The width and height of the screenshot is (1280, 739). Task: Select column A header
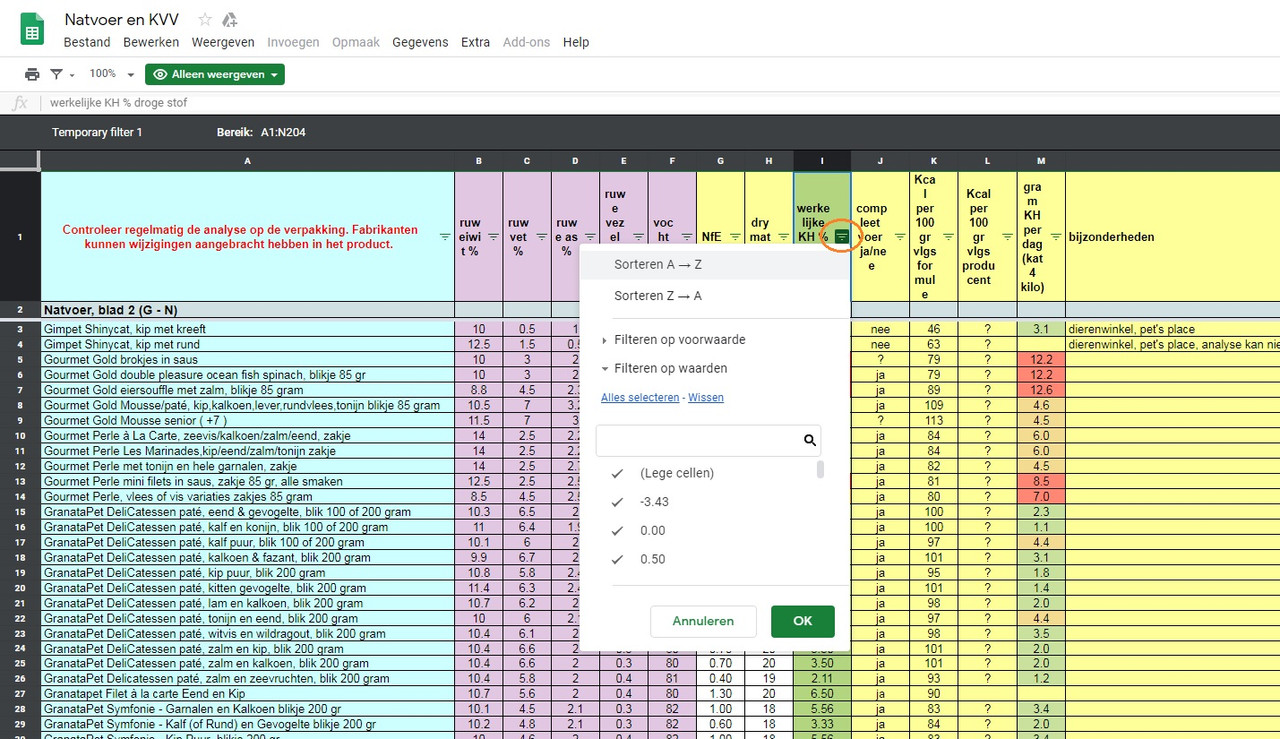click(x=247, y=161)
